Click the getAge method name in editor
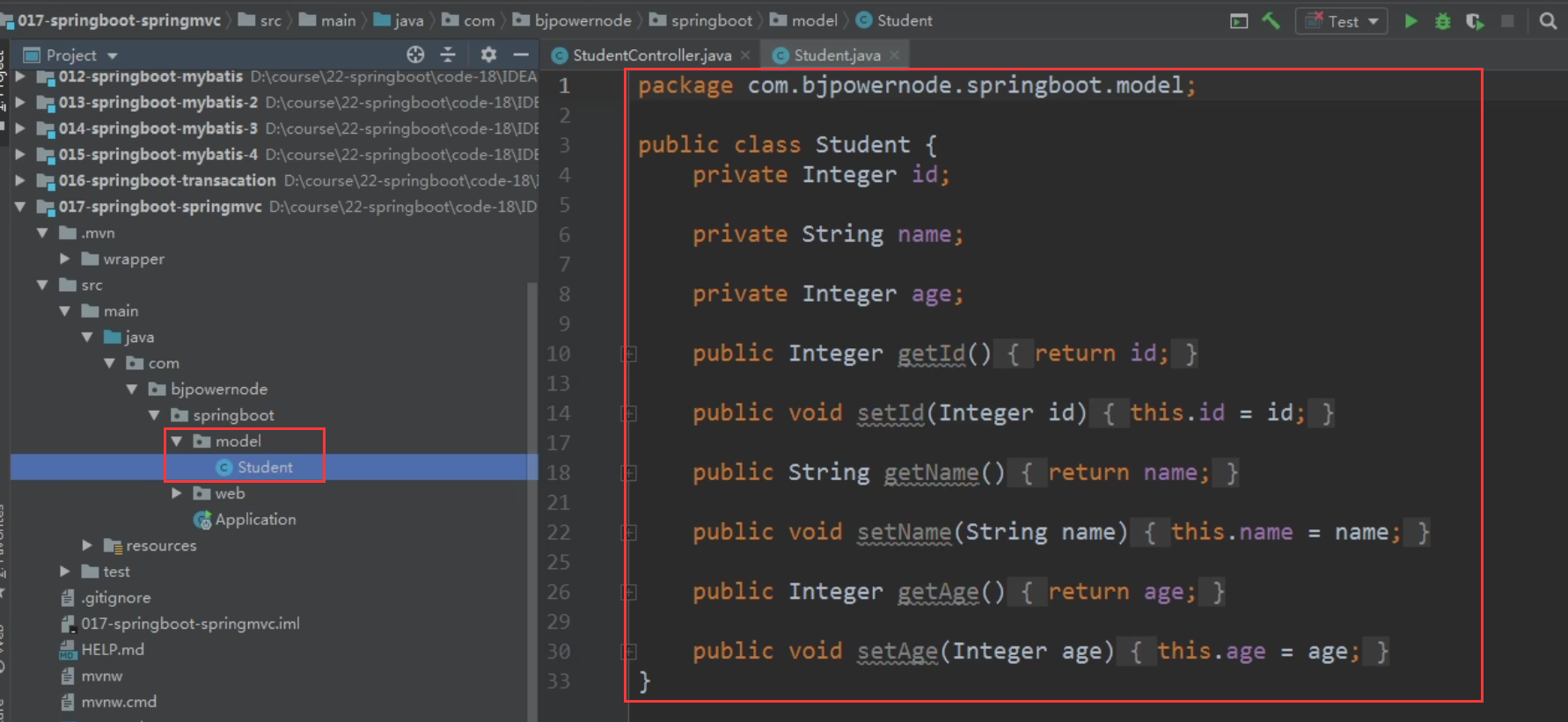Image resolution: width=1568 pixels, height=722 pixels. pyautogui.click(x=938, y=592)
